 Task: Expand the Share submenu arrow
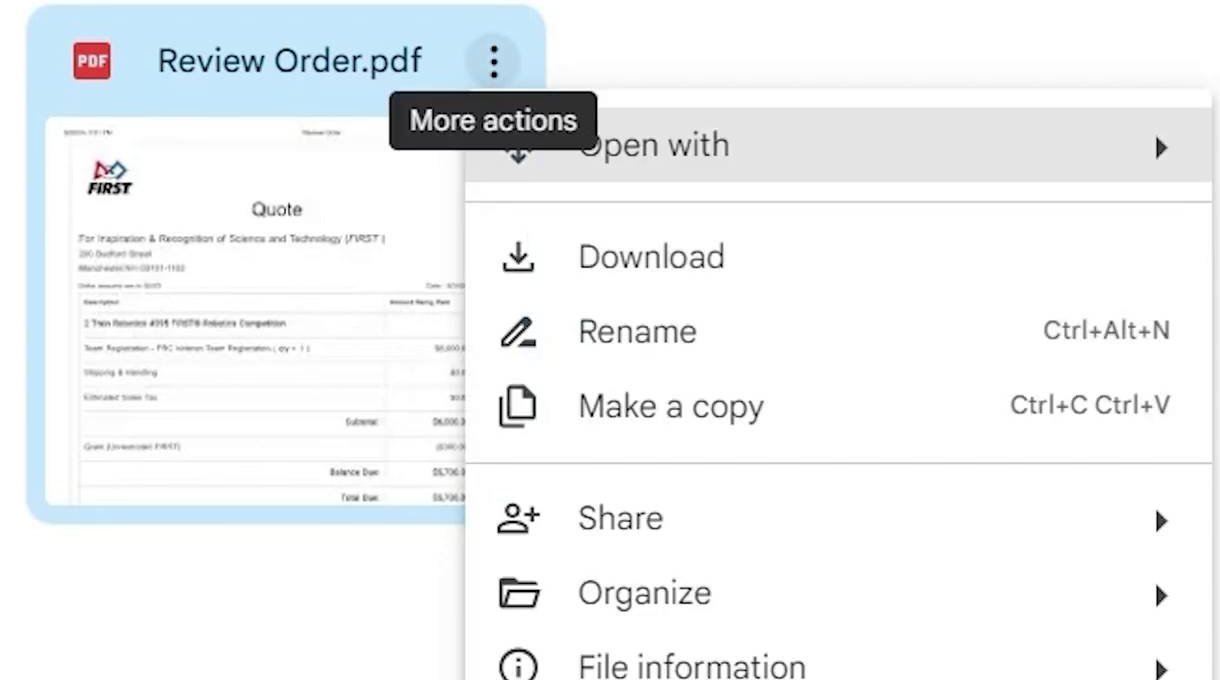1161,521
